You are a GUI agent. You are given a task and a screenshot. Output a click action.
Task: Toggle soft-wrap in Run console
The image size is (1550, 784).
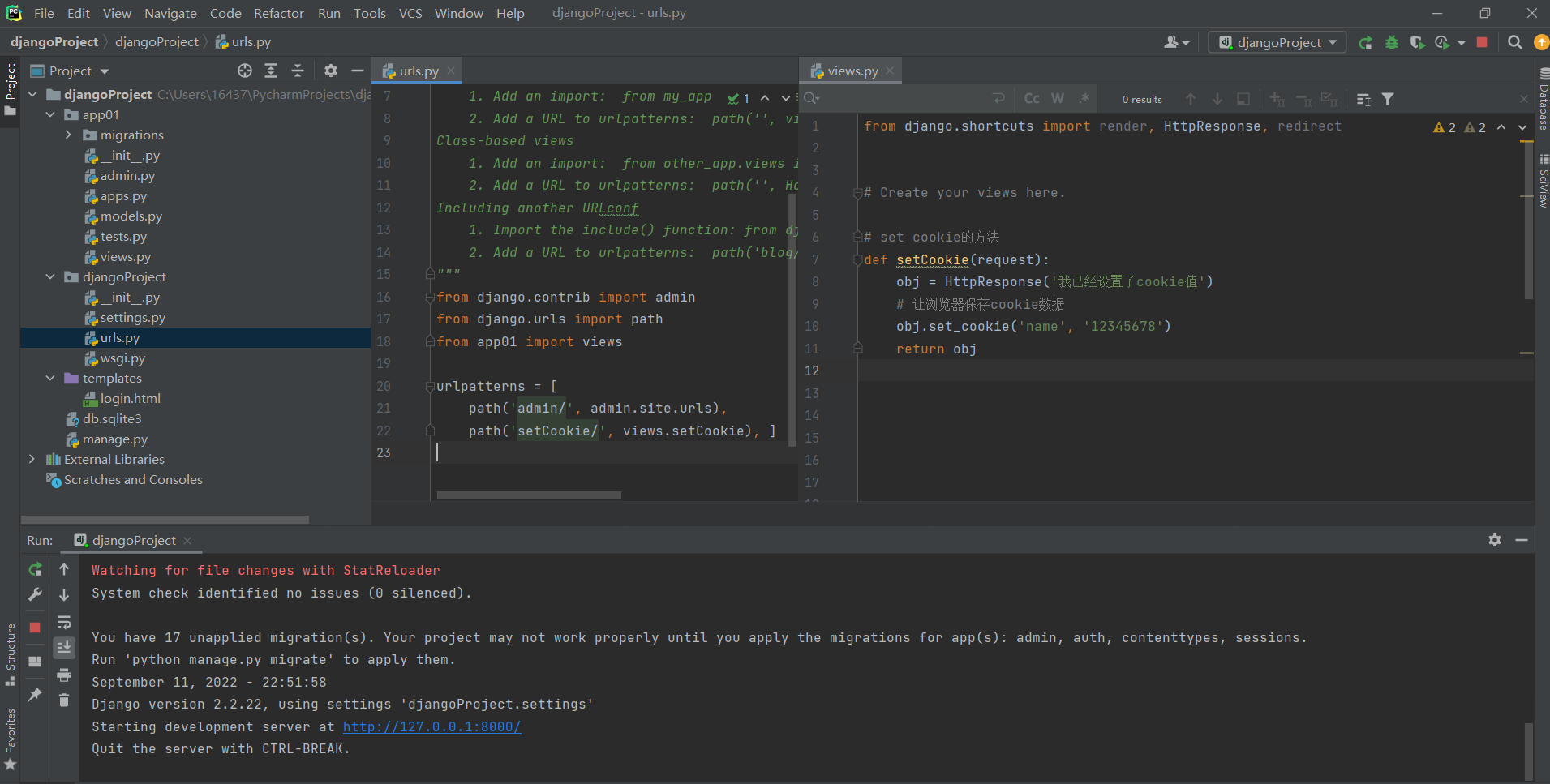(x=64, y=623)
